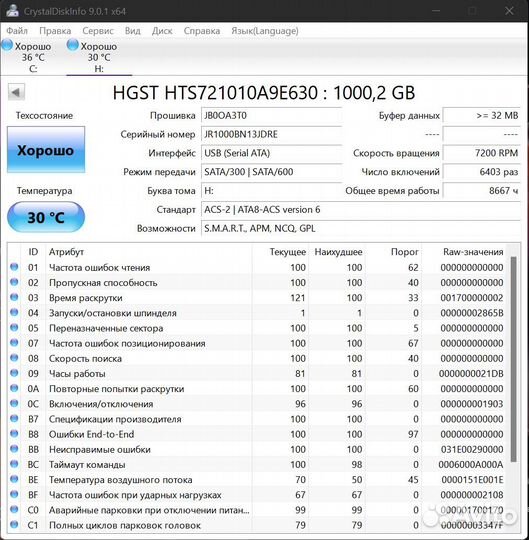
Task: Click the Текущее column header
Action: [280, 252]
